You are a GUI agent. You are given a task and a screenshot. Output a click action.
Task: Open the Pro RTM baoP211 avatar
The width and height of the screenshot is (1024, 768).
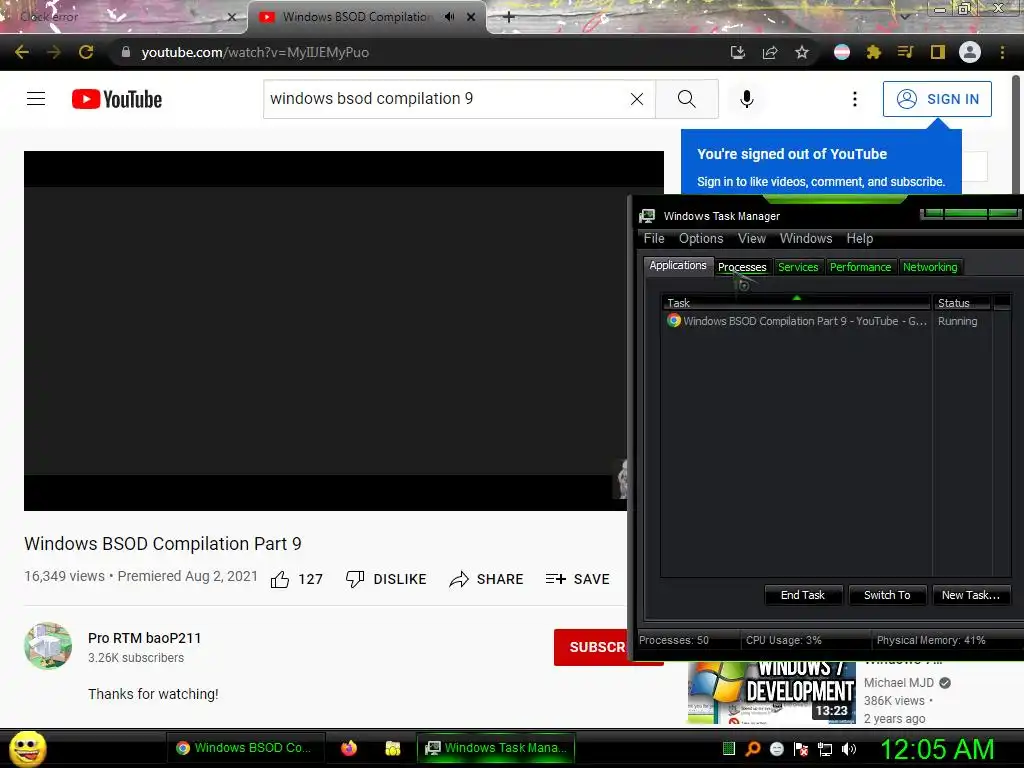[x=48, y=646]
